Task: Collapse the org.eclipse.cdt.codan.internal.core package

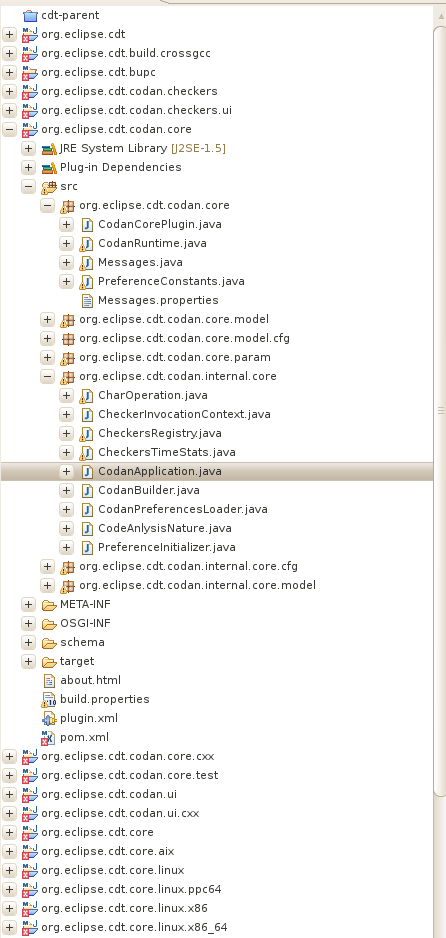Action: point(47,376)
